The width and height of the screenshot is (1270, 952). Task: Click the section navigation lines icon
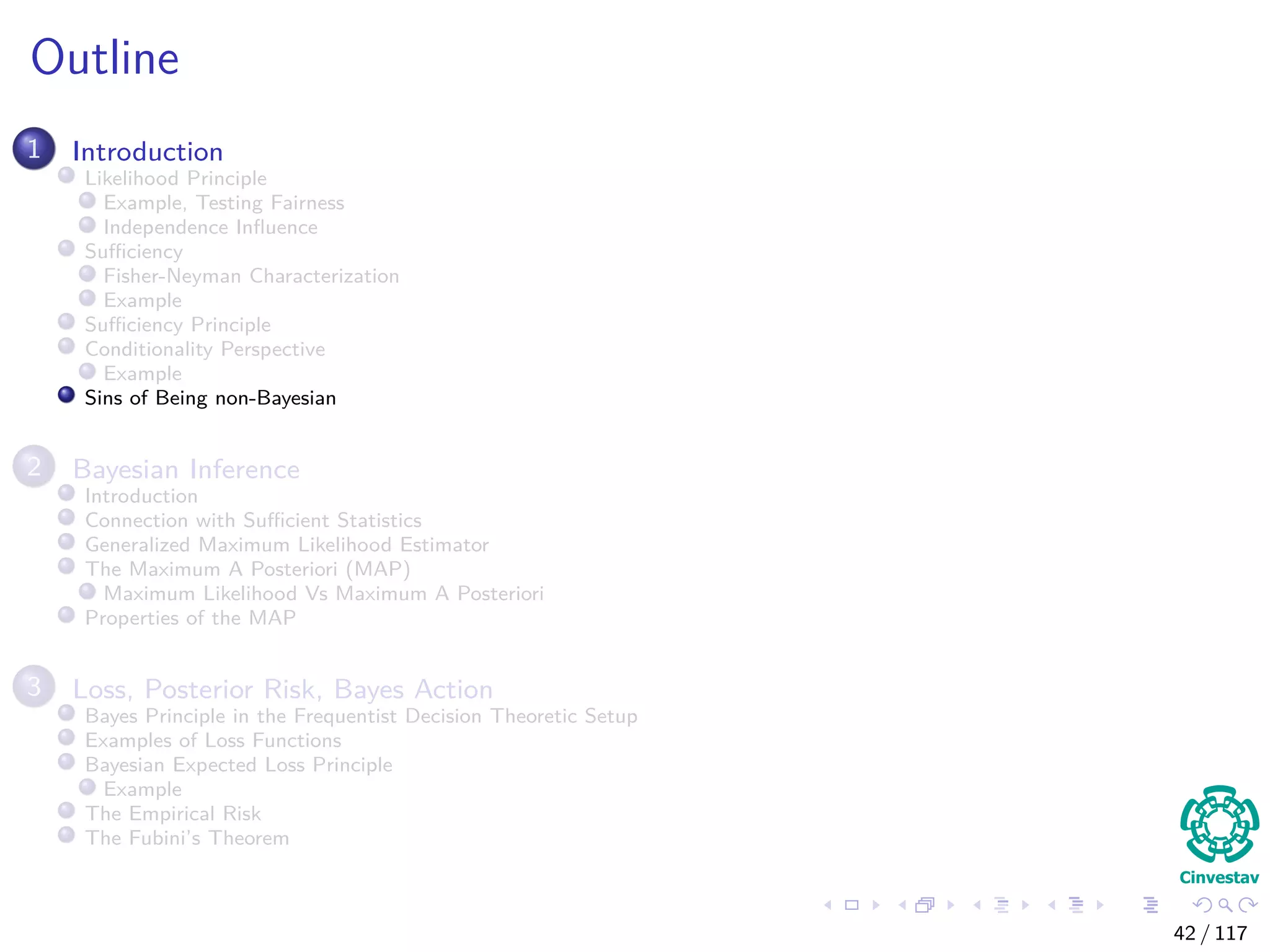point(1077,905)
